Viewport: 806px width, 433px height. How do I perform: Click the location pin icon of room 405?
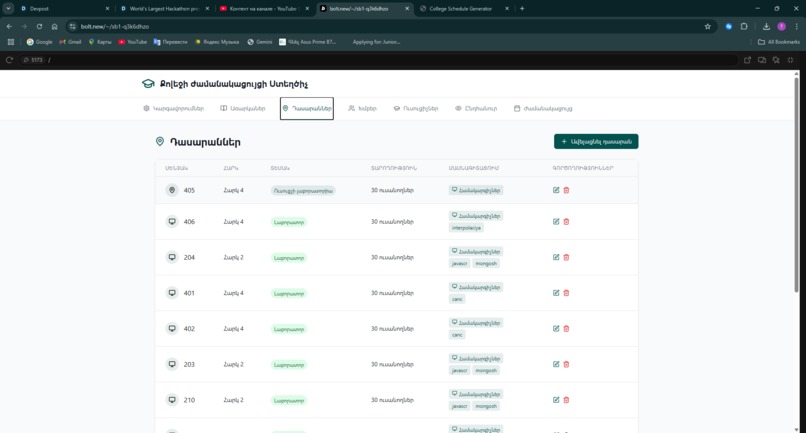(172, 190)
